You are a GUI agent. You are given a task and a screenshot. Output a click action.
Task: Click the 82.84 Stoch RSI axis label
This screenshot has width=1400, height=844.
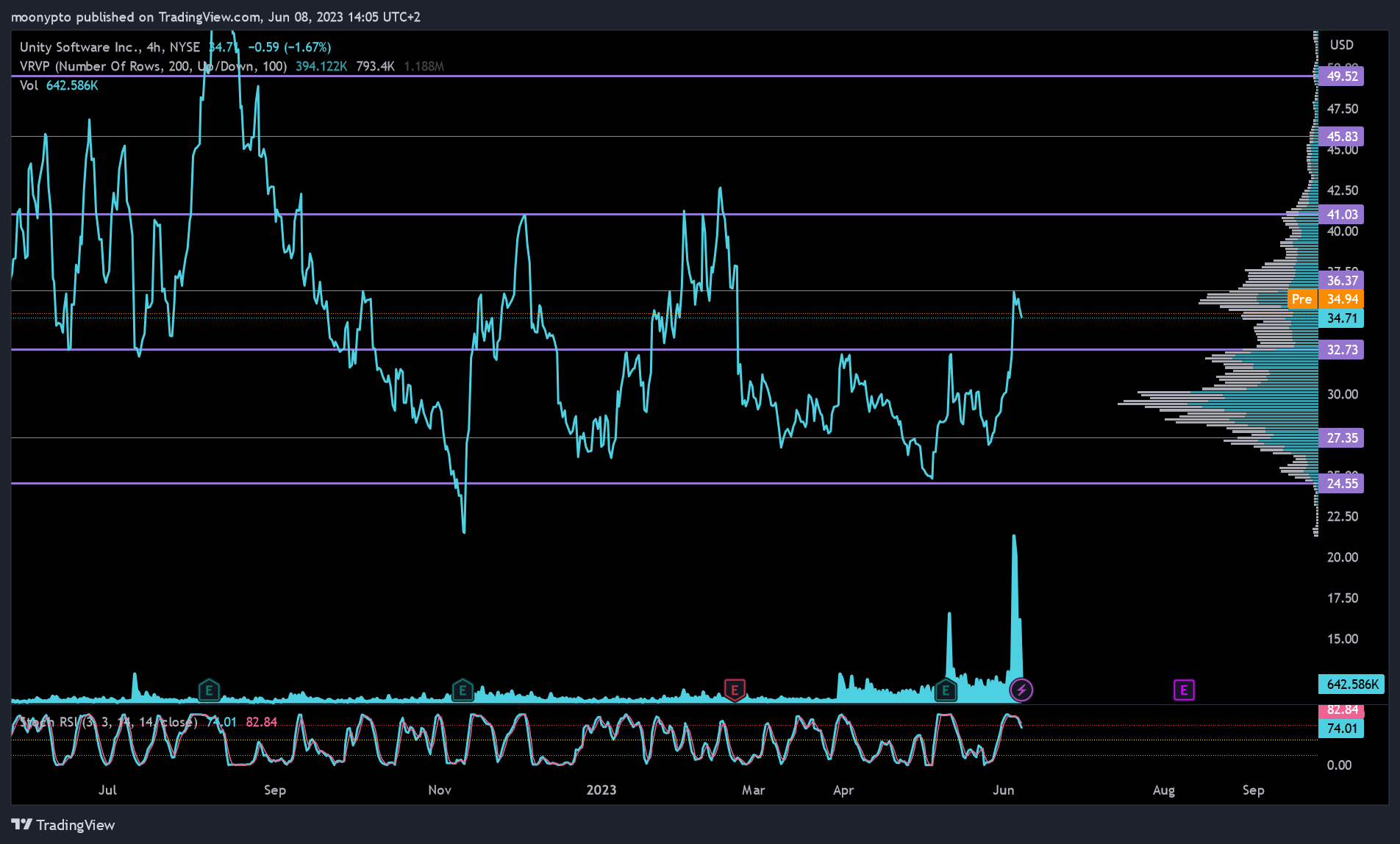pos(1341,710)
